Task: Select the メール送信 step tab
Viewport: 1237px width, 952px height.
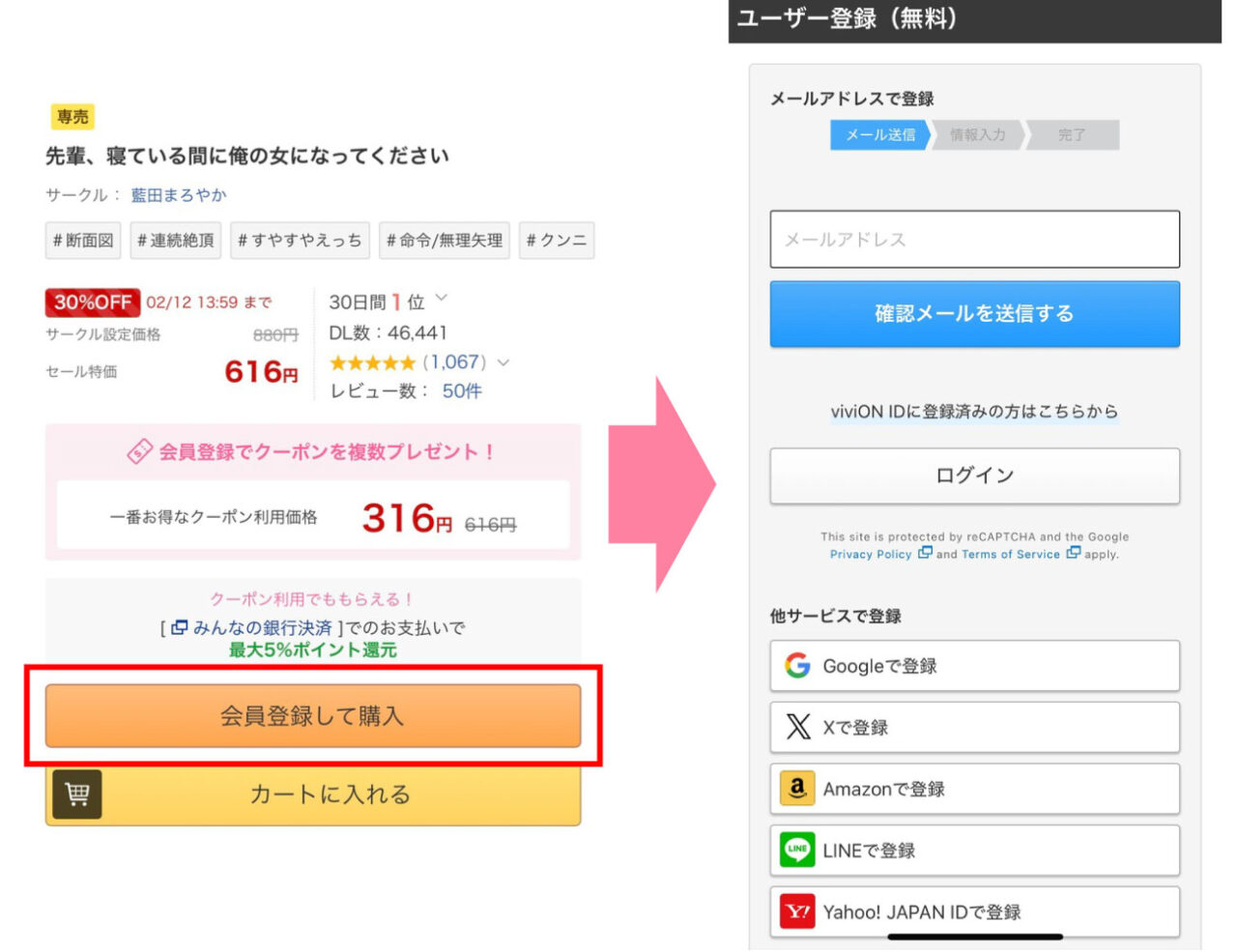Action: point(879,135)
